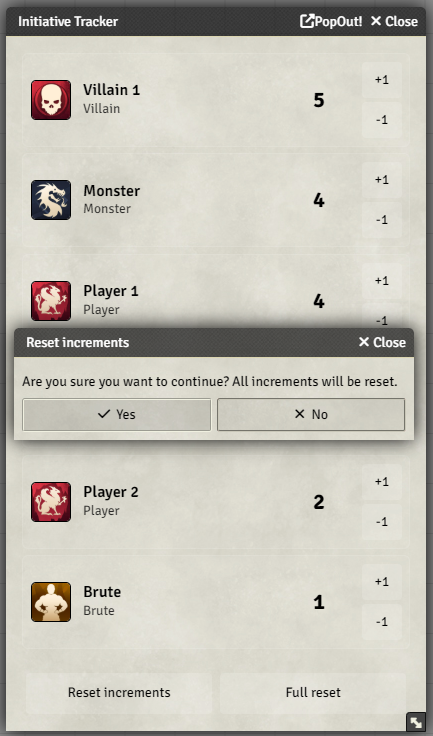This screenshot has height=736, width=433.
Task: Cancel reset with the No button
Action: (x=311, y=414)
